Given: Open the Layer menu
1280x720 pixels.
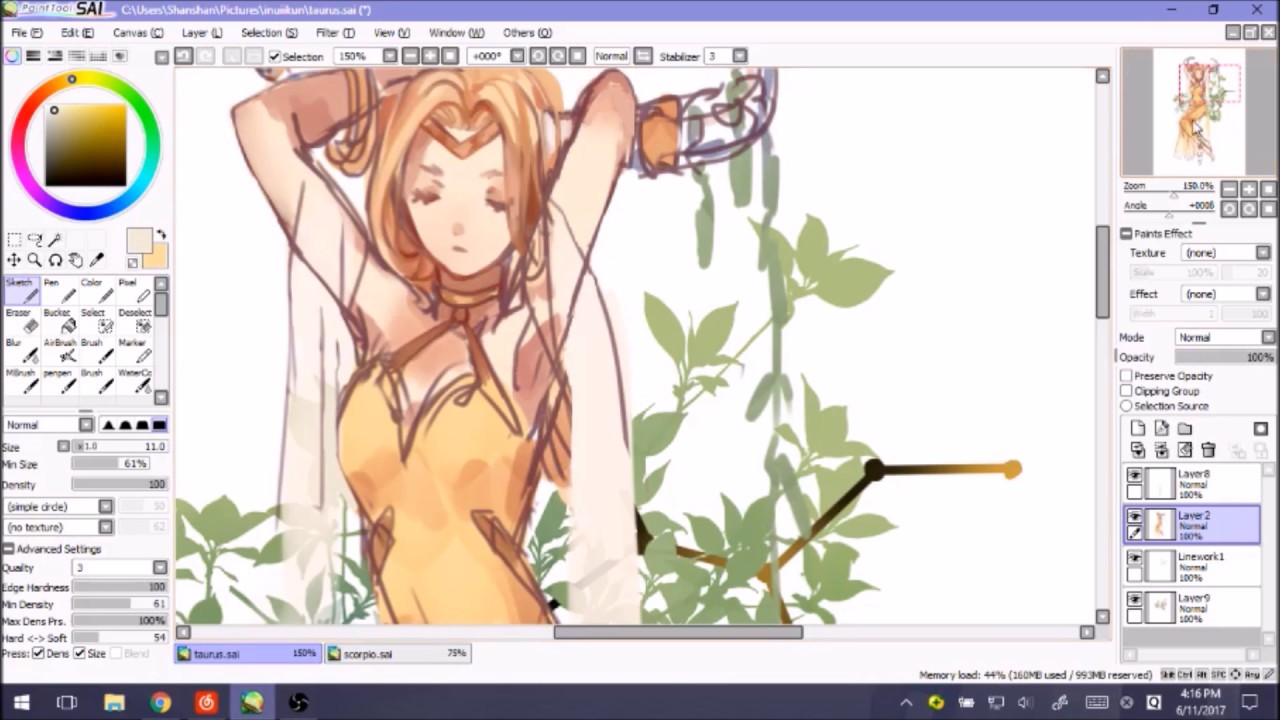Looking at the screenshot, I should (x=201, y=32).
